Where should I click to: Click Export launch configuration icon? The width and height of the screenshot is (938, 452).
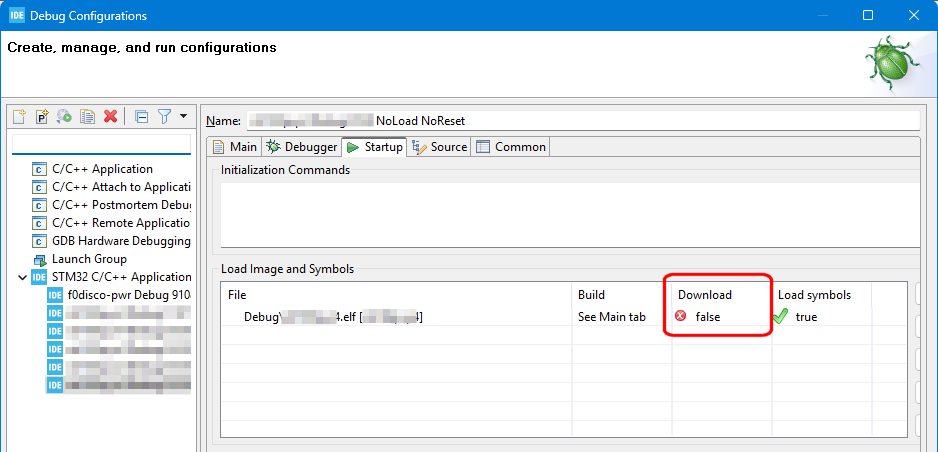(64, 116)
